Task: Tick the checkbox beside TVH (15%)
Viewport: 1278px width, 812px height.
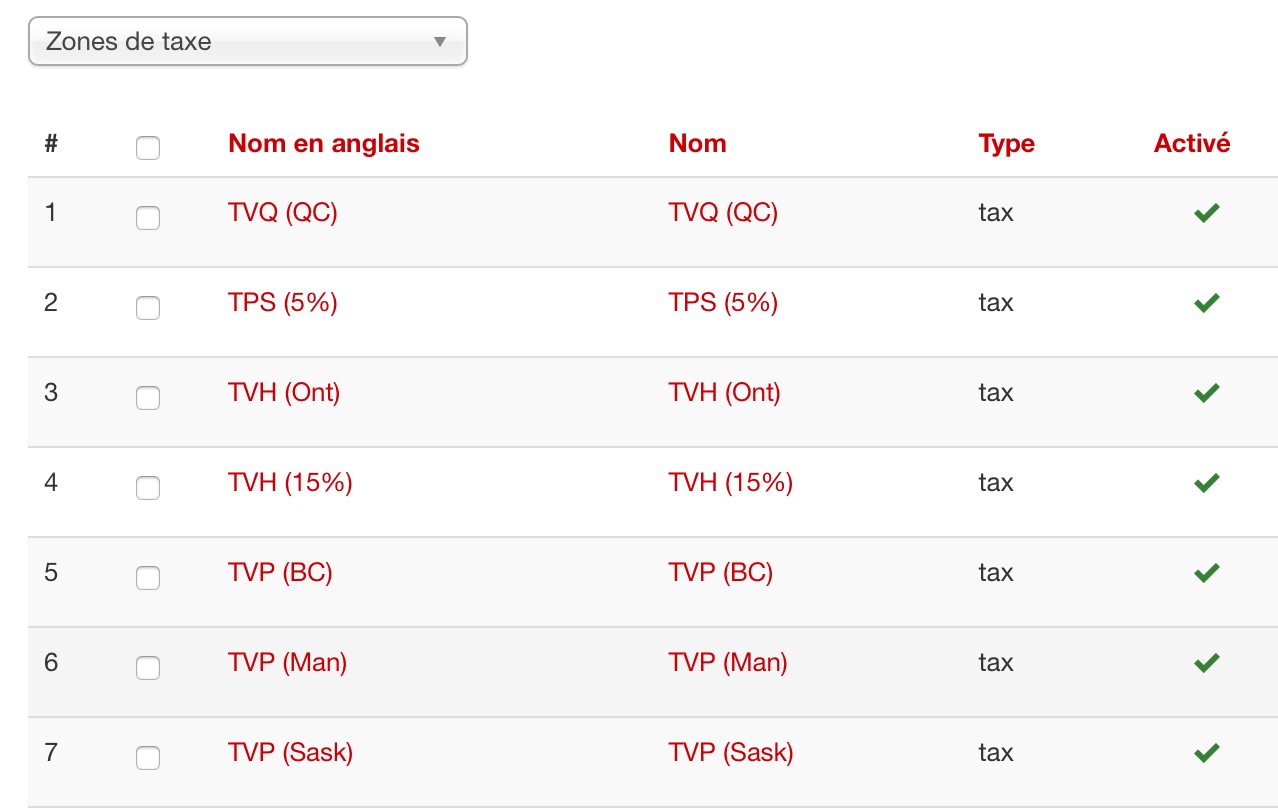Action: tap(148, 488)
